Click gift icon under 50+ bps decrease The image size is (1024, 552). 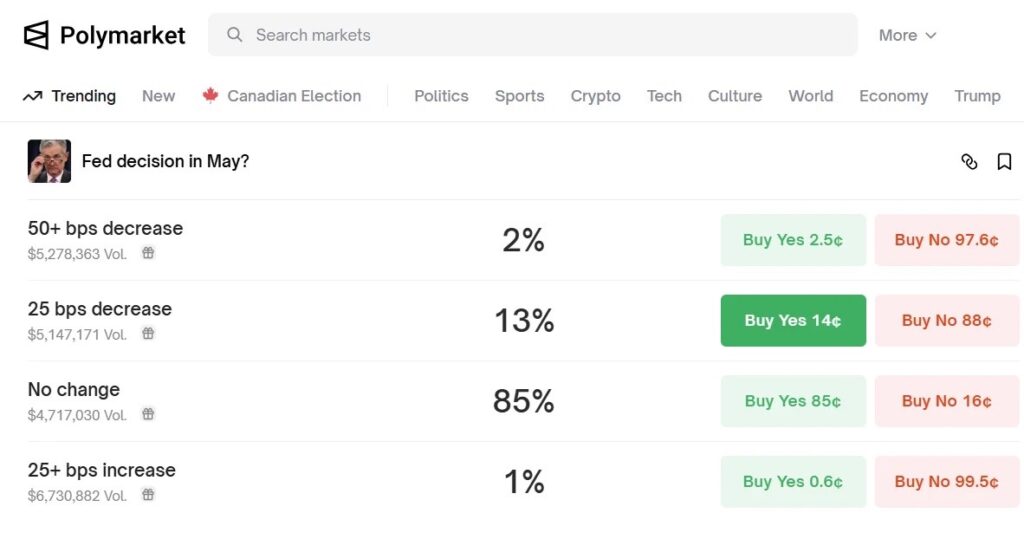point(148,254)
